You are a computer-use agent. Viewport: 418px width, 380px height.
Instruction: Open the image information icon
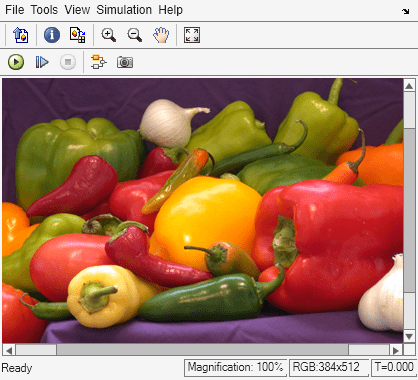click(52, 35)
